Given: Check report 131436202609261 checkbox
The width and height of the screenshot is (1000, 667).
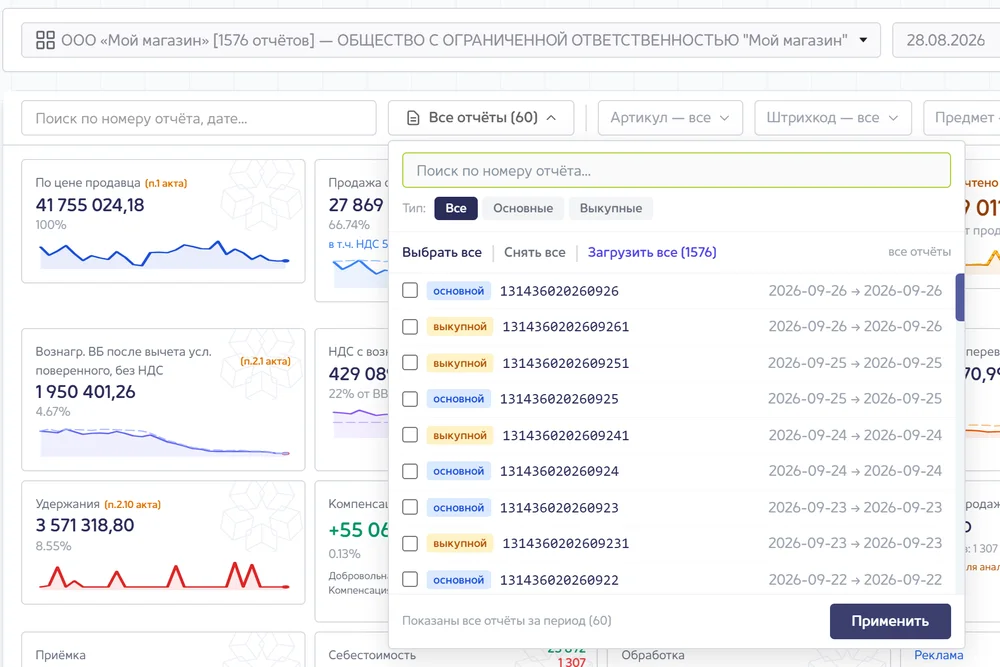Looking at the screenshot, I should 410,326.
